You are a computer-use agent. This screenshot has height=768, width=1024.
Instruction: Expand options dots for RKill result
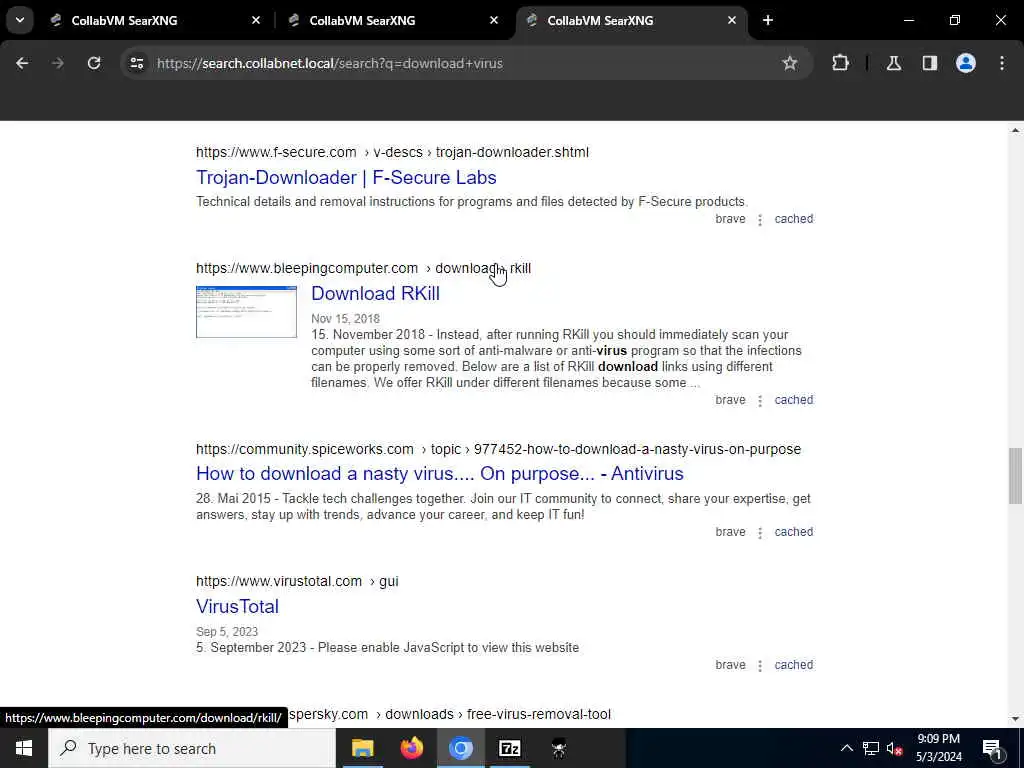click(760, 401)
